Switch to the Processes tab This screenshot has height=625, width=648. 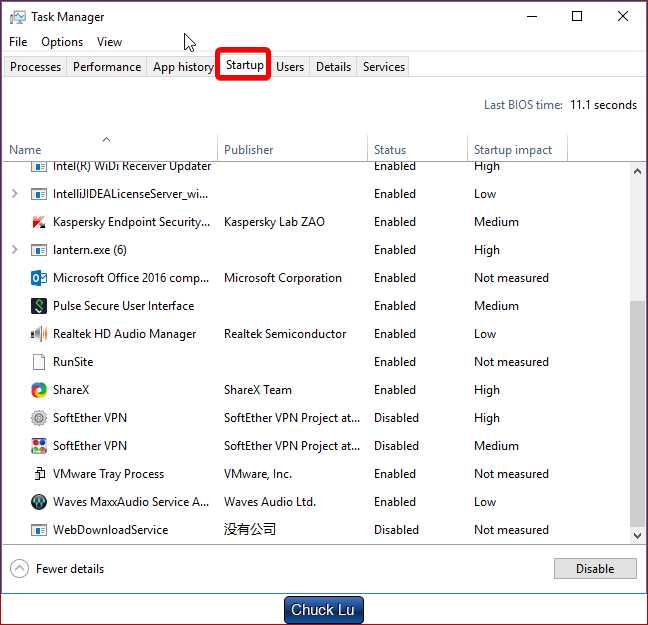tap(35, 67)
